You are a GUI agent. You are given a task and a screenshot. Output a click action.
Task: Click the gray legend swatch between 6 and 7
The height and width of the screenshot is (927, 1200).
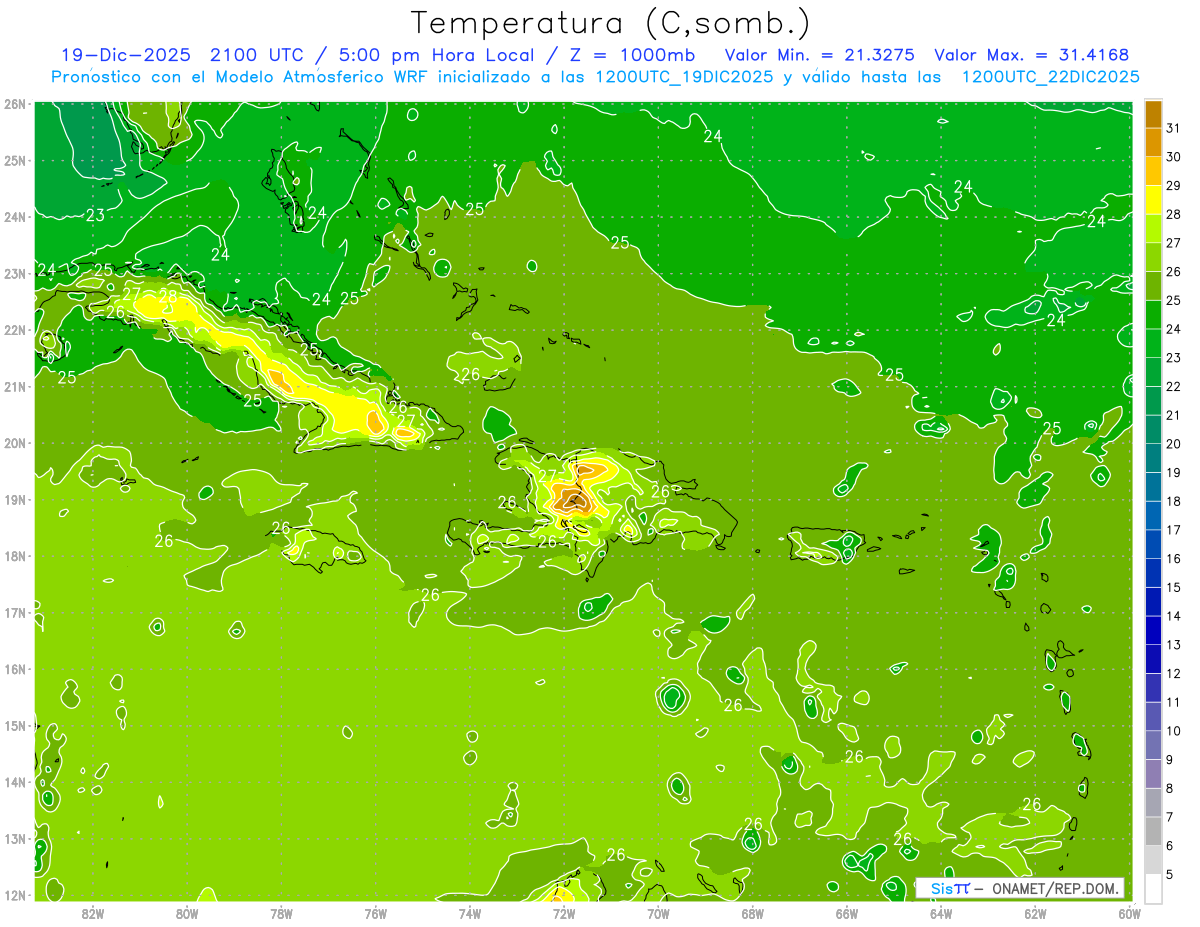click(1153, 831)
